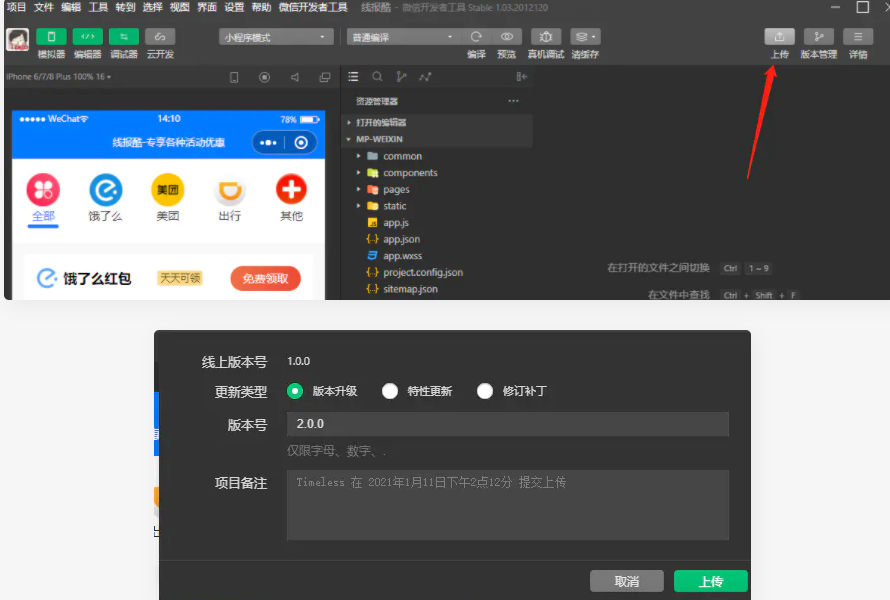
Task: Click the user avatar picture
Action: tap(18, 40)
